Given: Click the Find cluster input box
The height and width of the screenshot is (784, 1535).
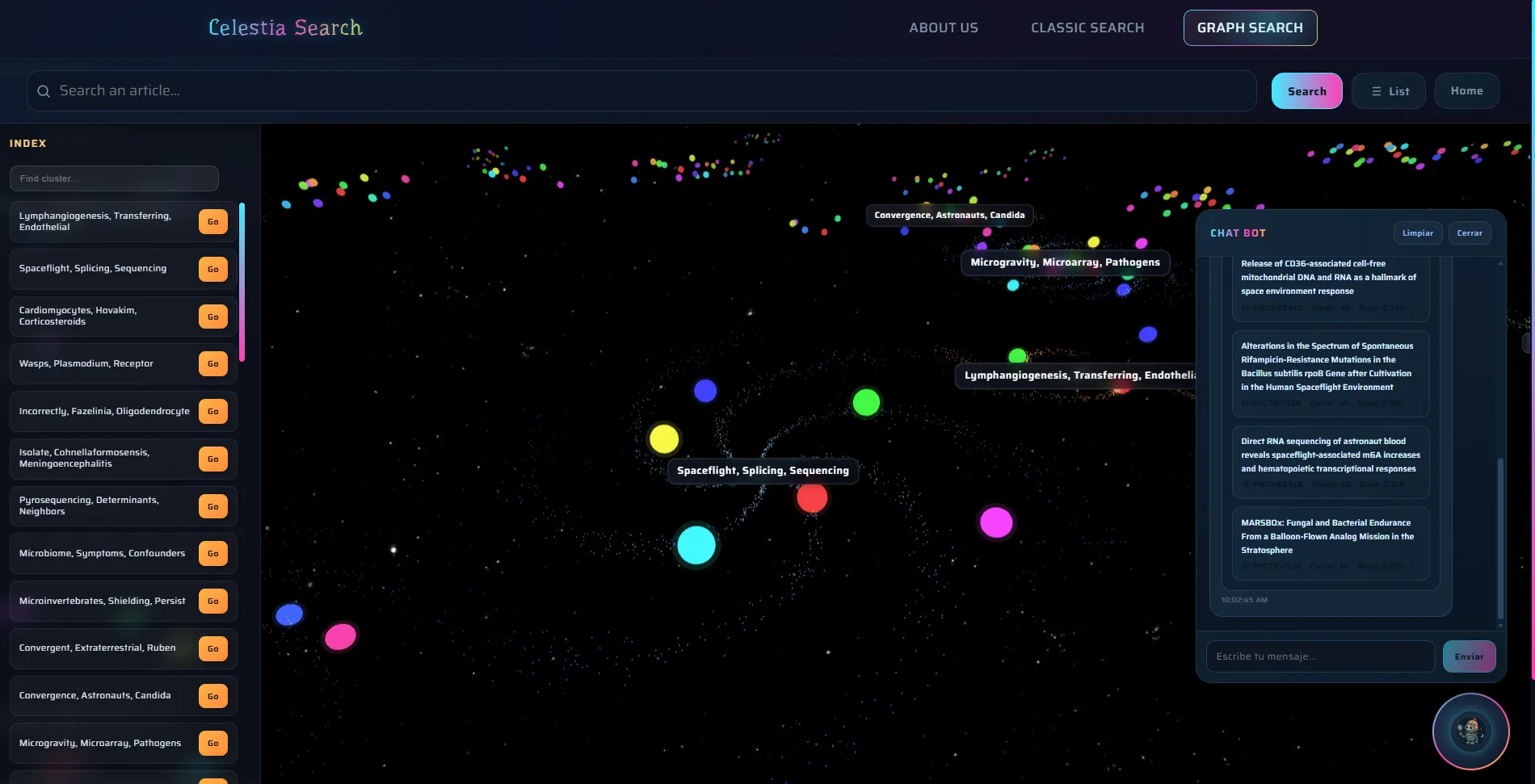Looking at the screenshot, I should (113, 178).
